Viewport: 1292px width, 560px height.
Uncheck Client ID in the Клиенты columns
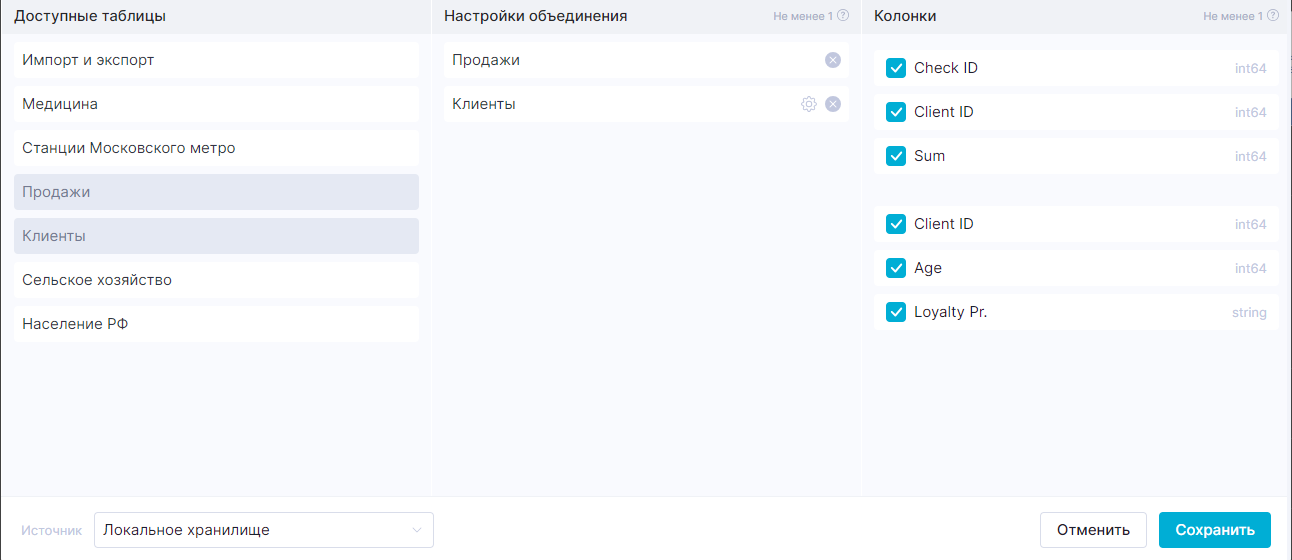(x=896, y=224)
